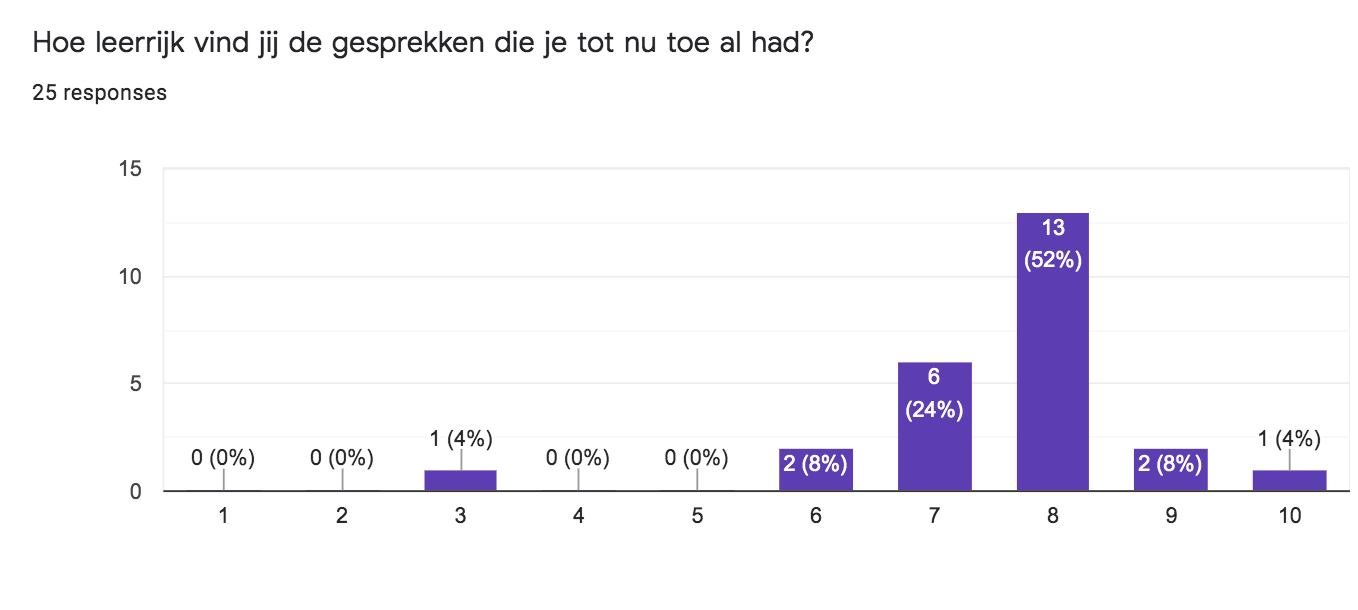Viewport: 1358px width, 610px height.
Task: Click the tallest bar for rating 8
Action: coord(1052,352)
